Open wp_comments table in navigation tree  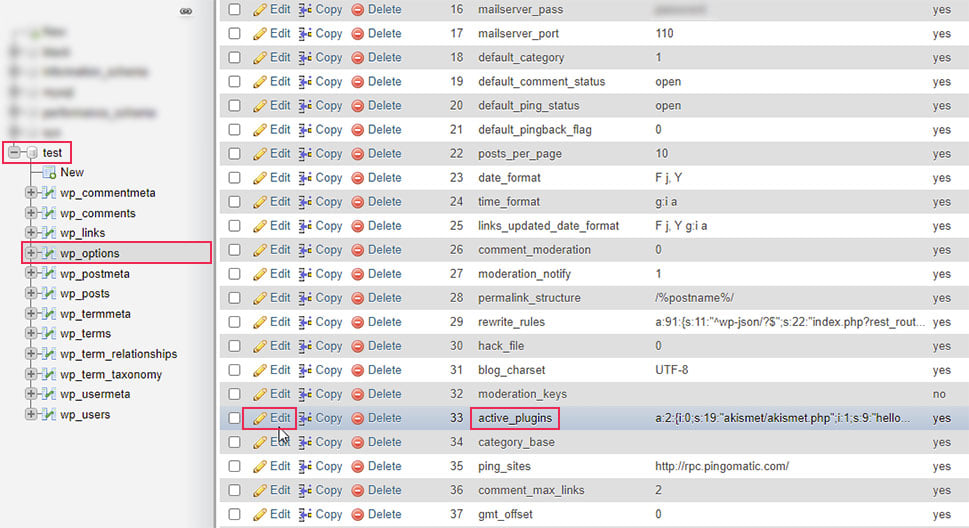(x=98, y=213)
